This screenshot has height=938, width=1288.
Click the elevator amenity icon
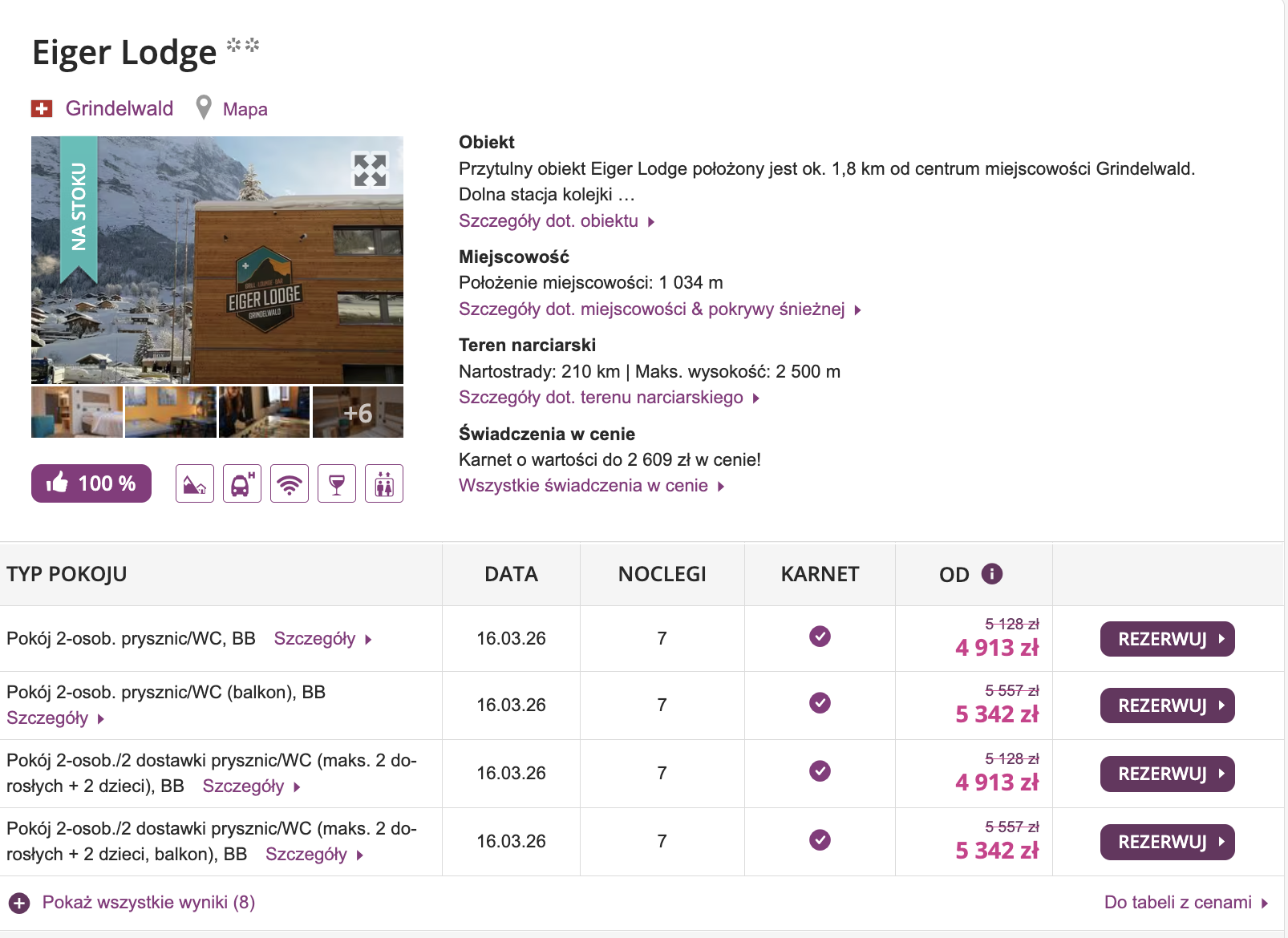(384, 483)
